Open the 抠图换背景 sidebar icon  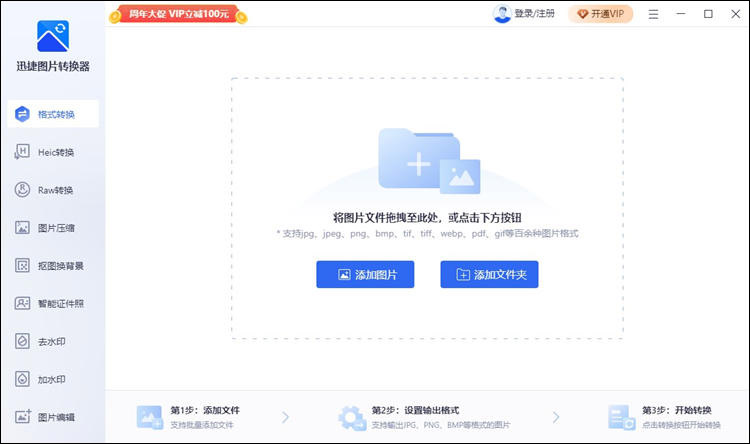coord(22,265)
